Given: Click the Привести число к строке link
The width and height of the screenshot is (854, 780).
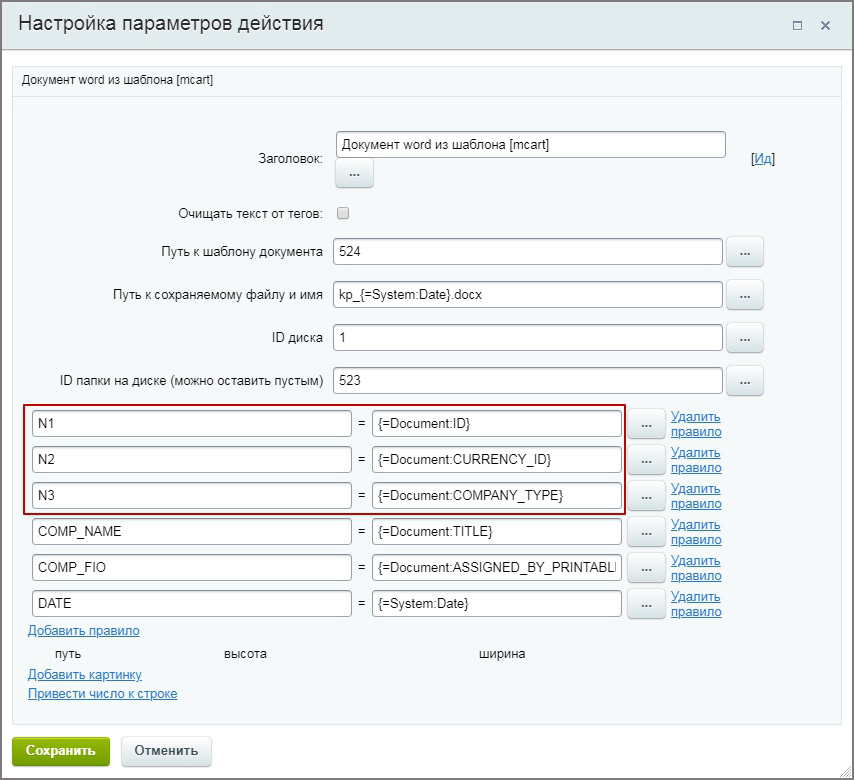Looking at the screenshot, I should pyautogui.click(x=102, y=694).
